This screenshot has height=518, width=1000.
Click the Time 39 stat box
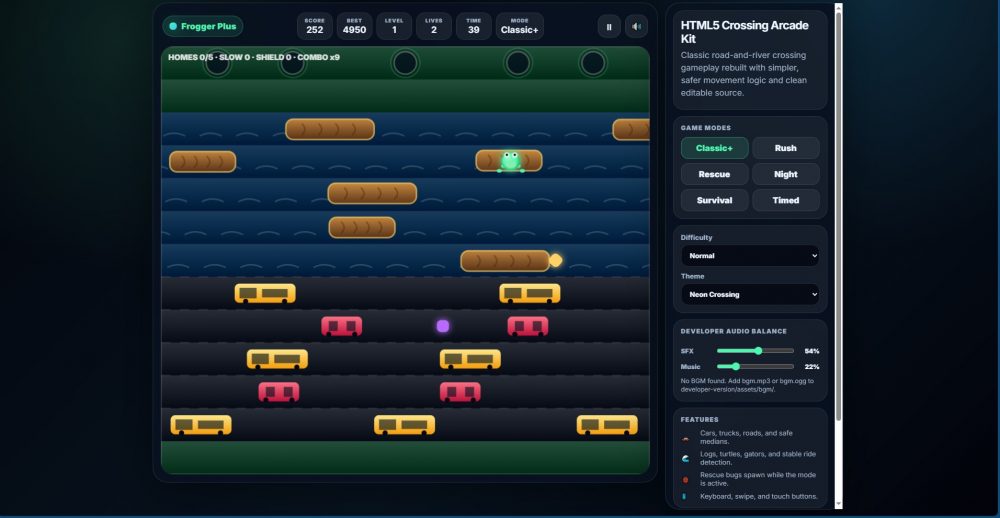point(474,26)
